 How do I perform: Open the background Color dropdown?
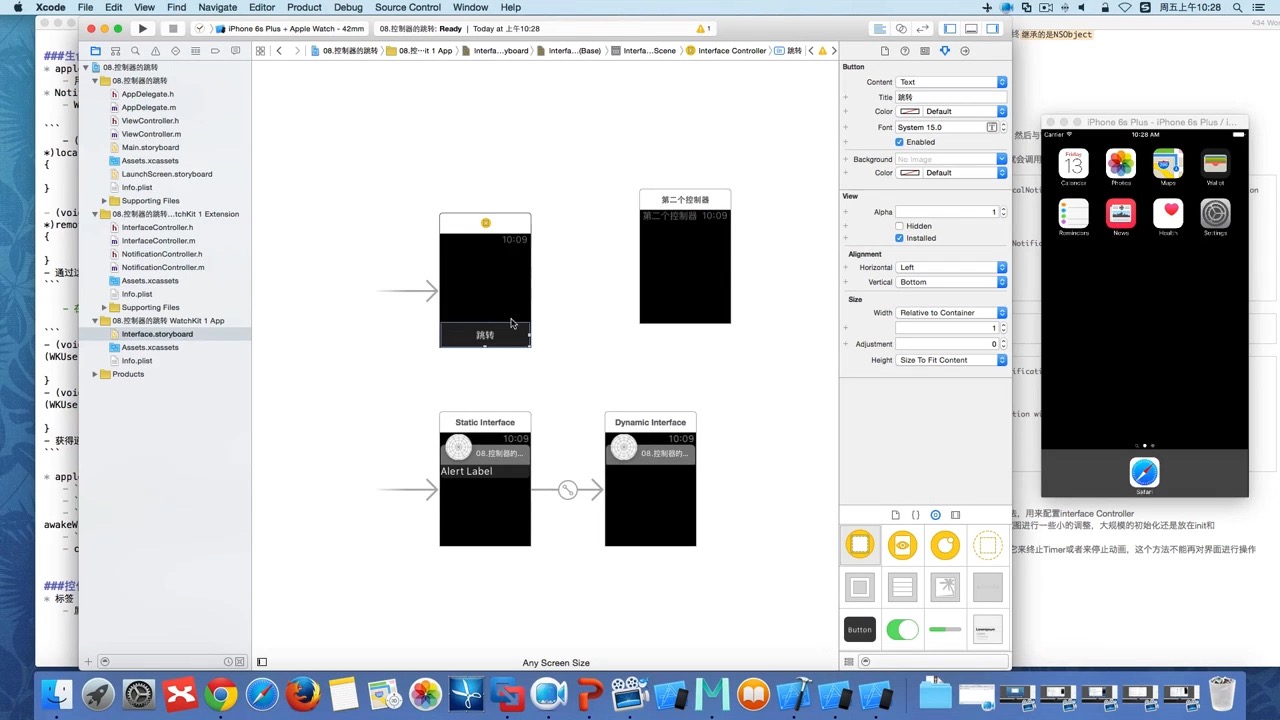point(952,173)
